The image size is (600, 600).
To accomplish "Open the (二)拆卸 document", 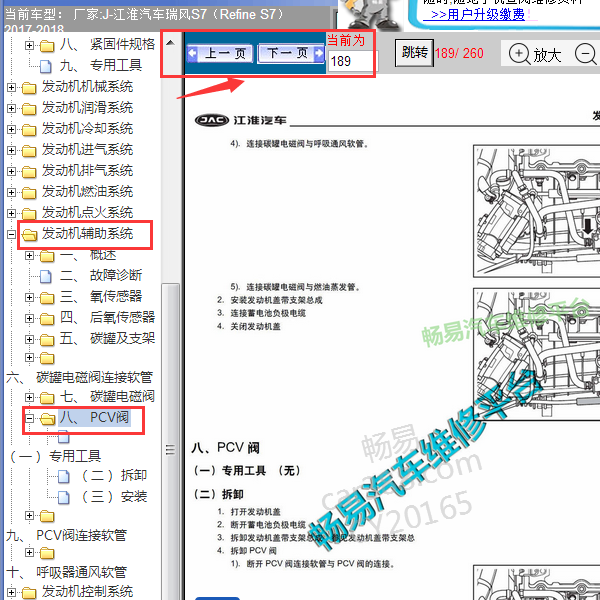I will (114, 476).
